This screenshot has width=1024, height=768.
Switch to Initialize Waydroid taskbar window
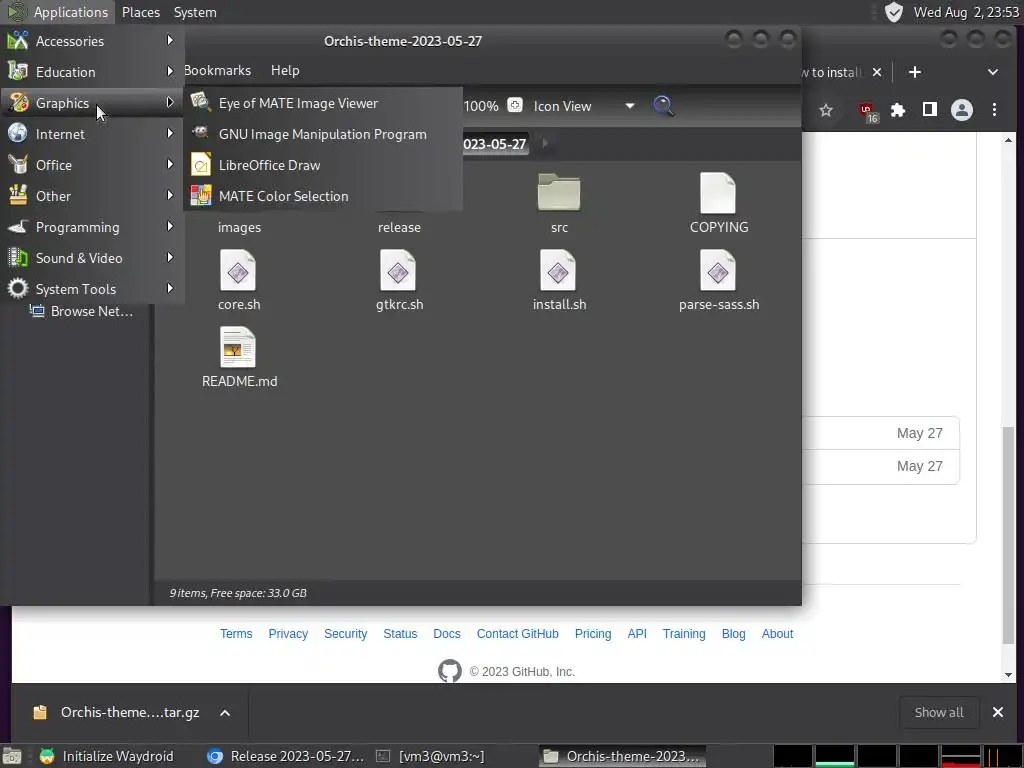[106, 756]
